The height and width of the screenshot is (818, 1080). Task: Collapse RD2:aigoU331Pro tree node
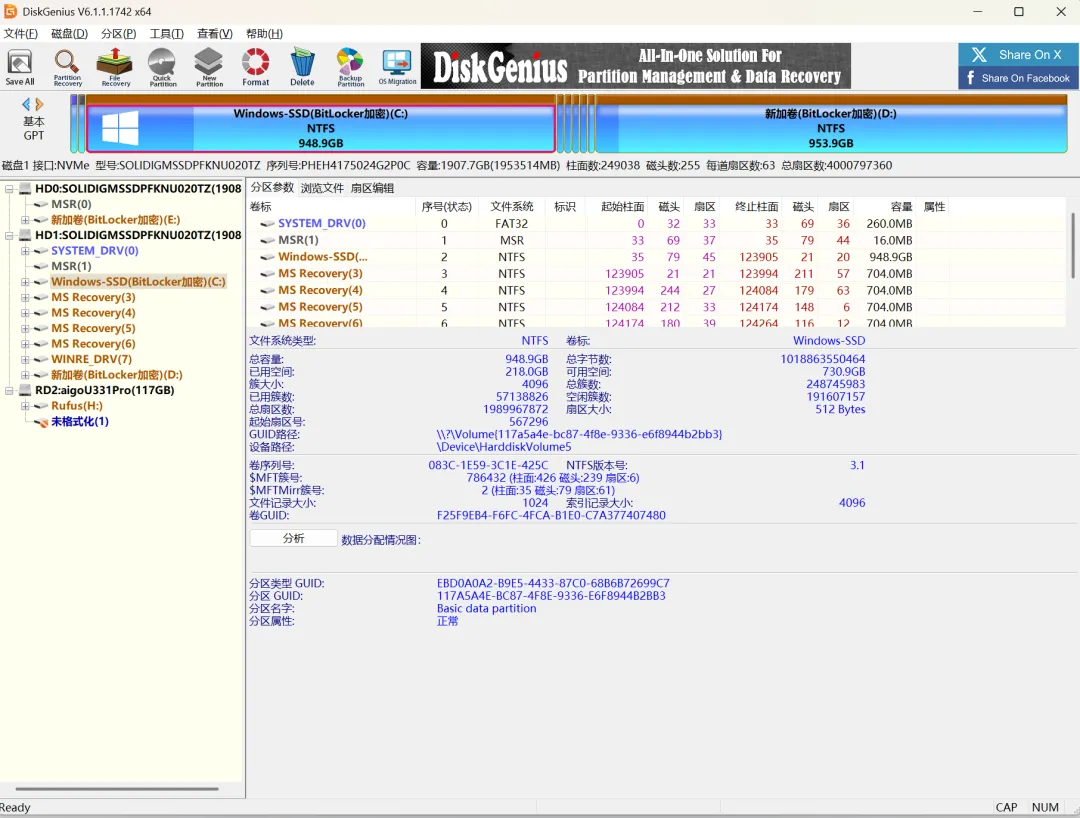coord(10,390)
